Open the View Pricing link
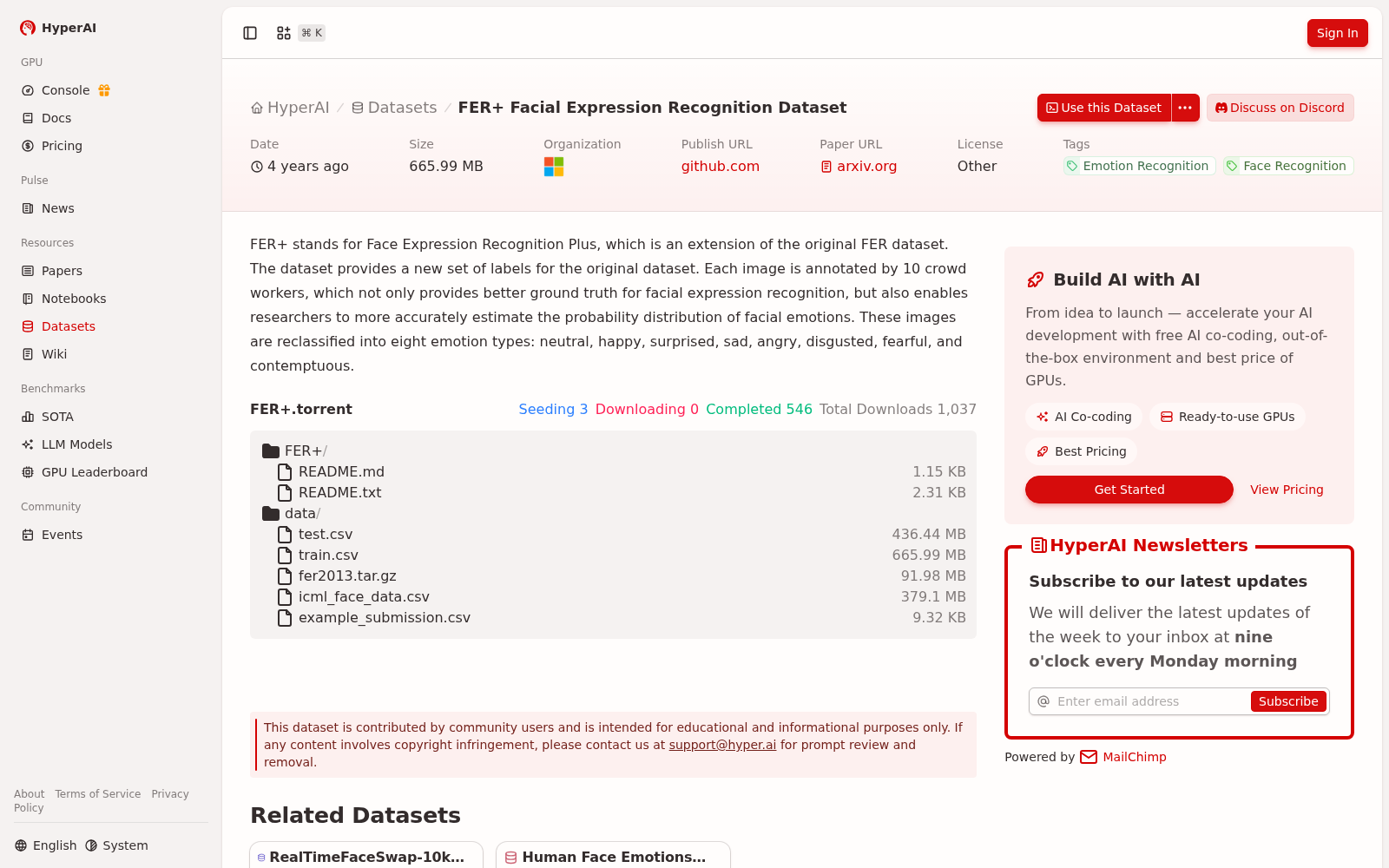The image size is (1389, 868). coord(1287,490)
